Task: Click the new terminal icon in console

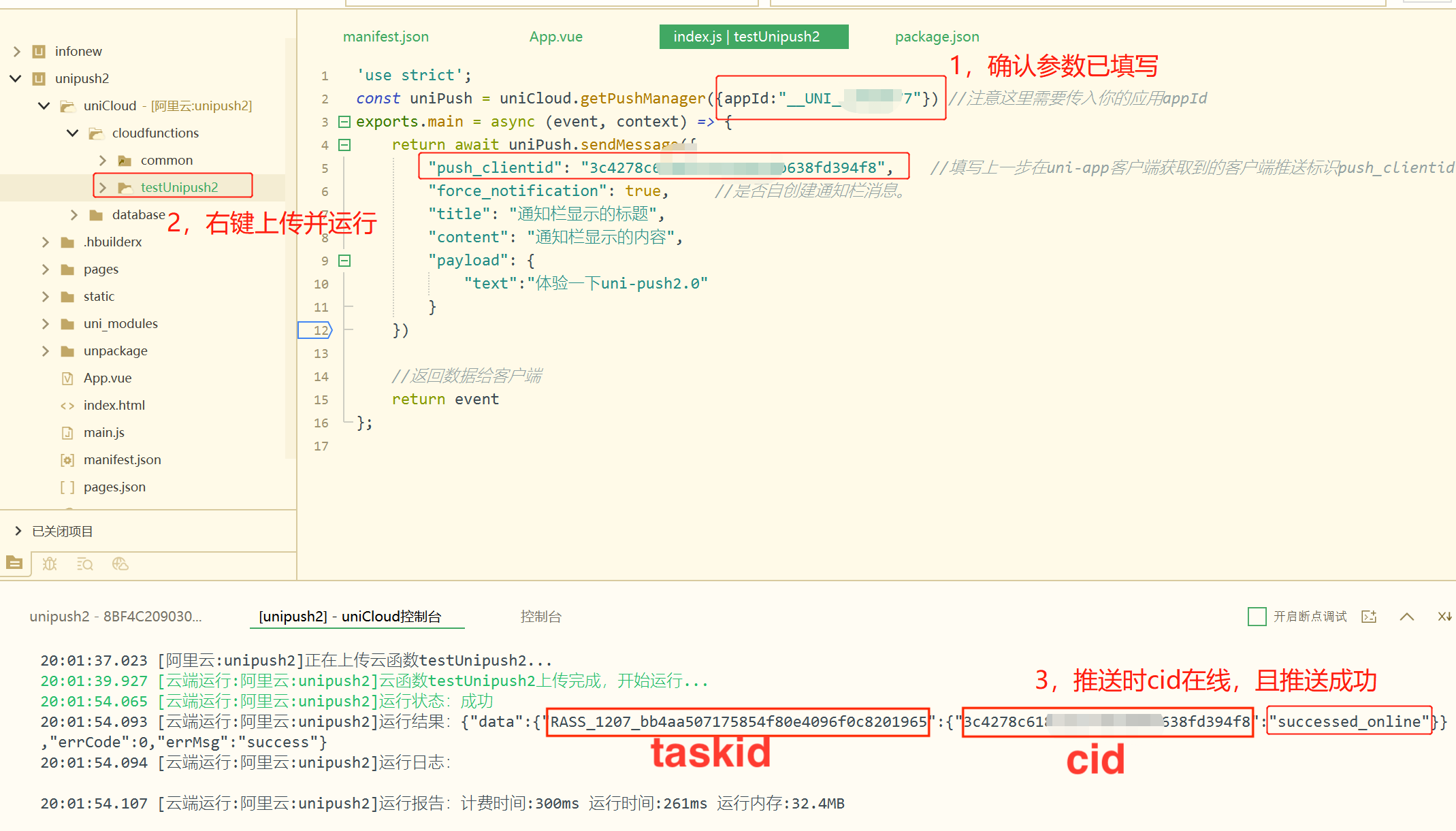Action: click(1369, 617)
